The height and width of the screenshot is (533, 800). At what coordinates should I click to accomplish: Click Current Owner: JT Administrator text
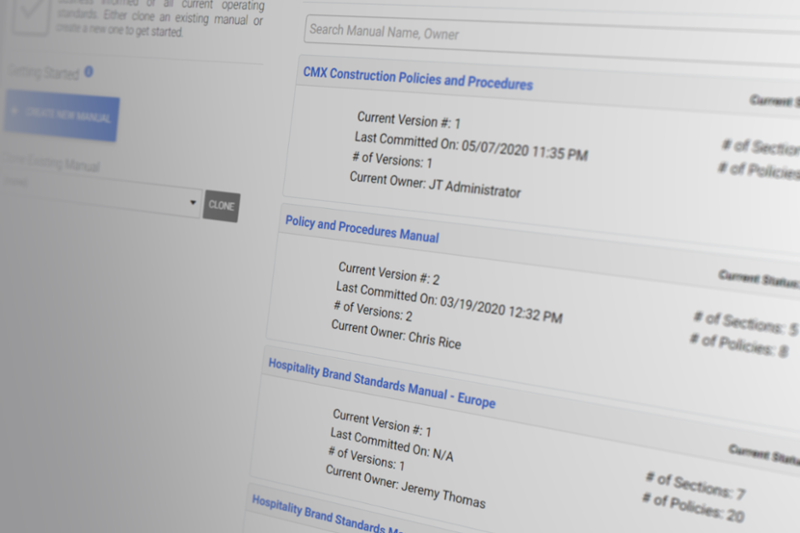pos(435,184)
